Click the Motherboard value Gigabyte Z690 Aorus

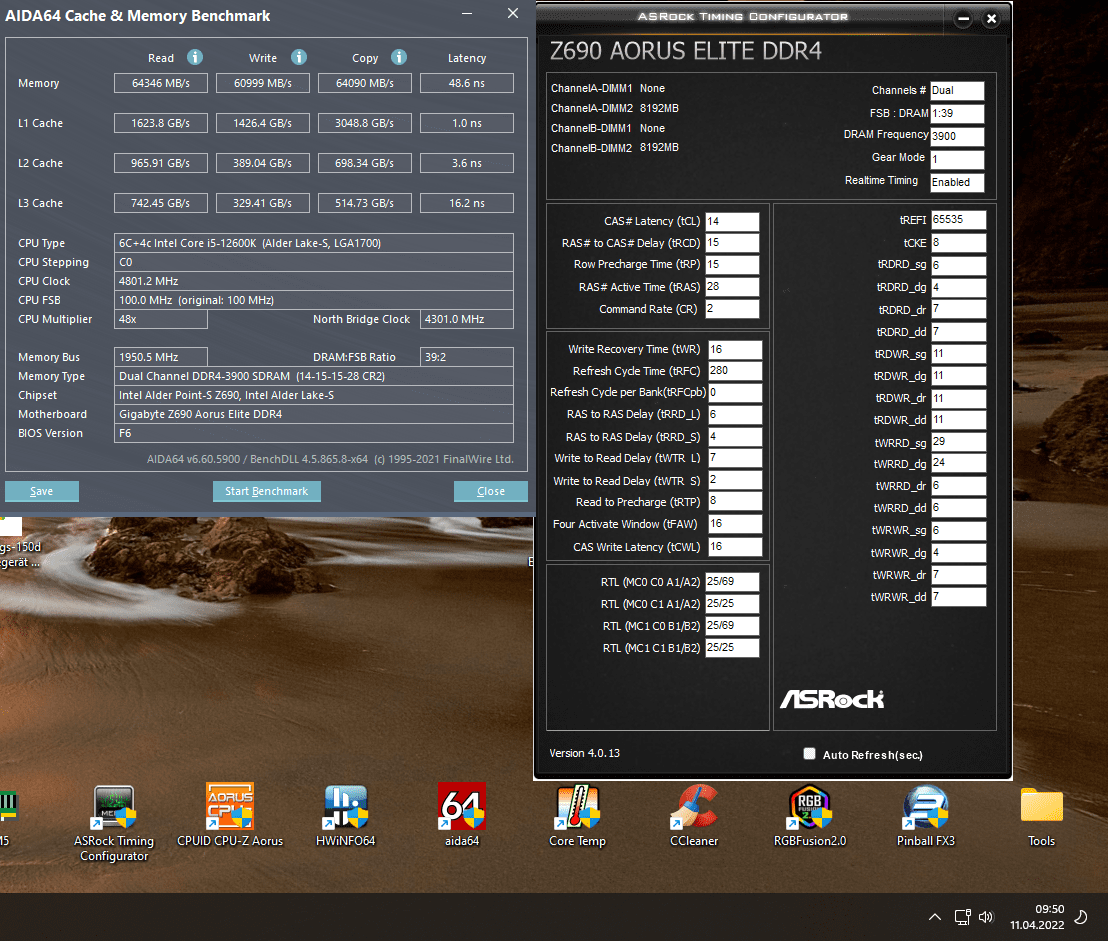coord(314,414)
